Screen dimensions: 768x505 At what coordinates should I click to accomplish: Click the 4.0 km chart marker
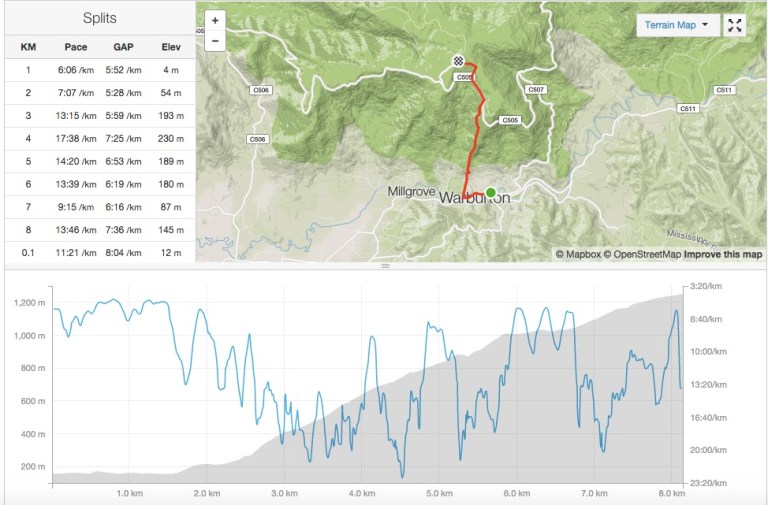tap(362, 493)
